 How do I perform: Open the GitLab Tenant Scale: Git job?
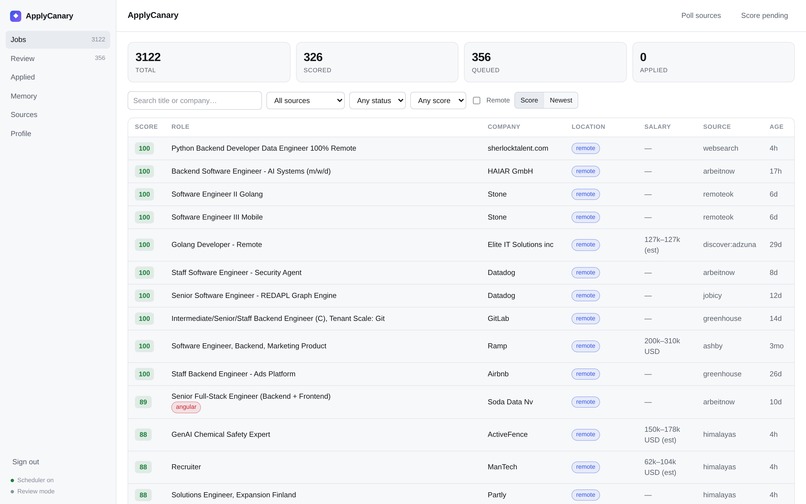[278, 318]
